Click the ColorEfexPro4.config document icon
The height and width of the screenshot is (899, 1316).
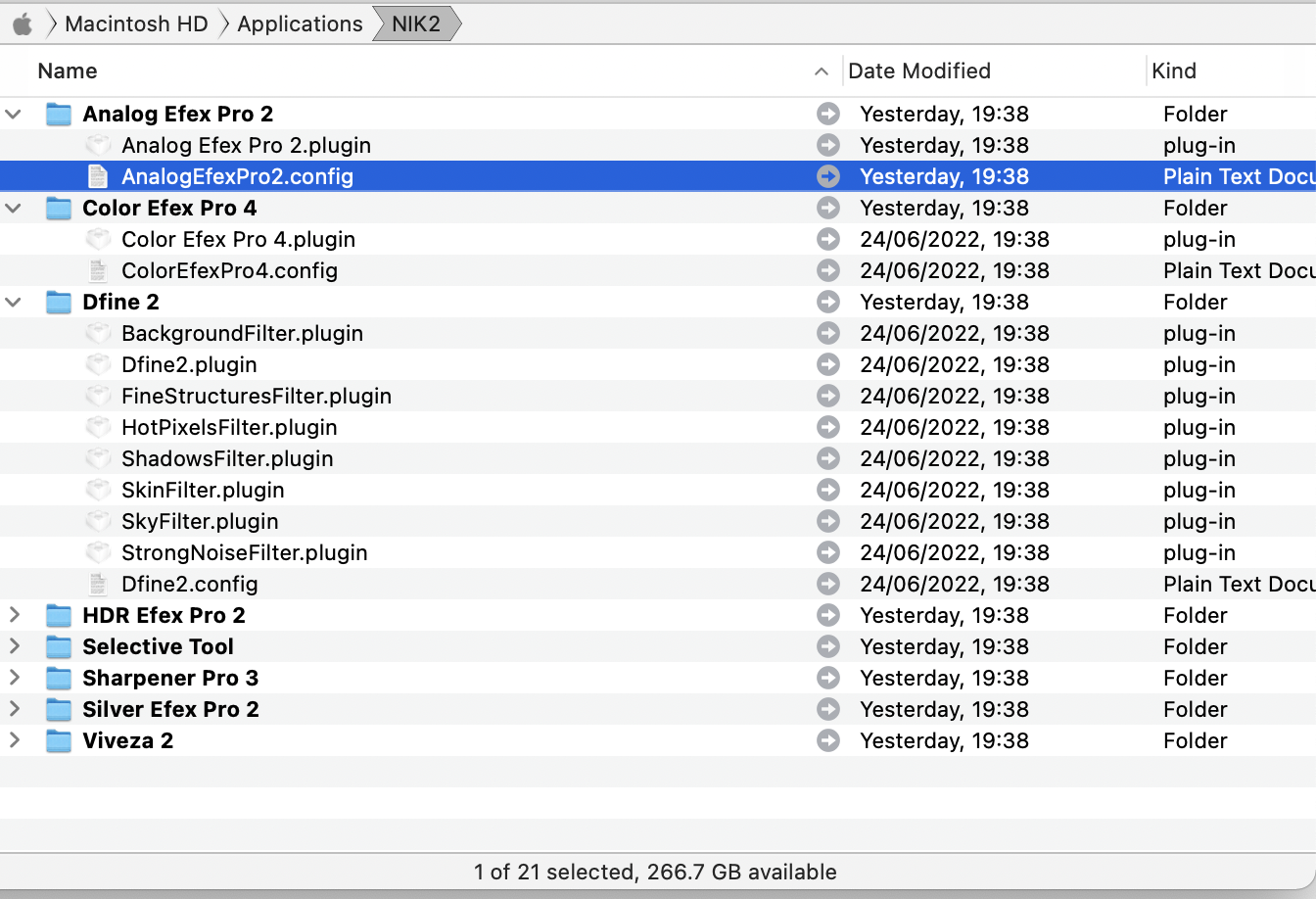pos(98,270)
